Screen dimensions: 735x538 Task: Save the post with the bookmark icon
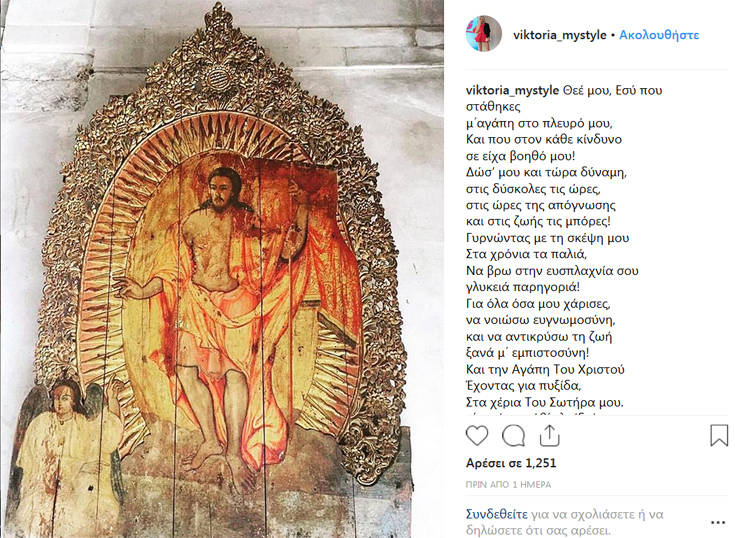coord(719,435)
